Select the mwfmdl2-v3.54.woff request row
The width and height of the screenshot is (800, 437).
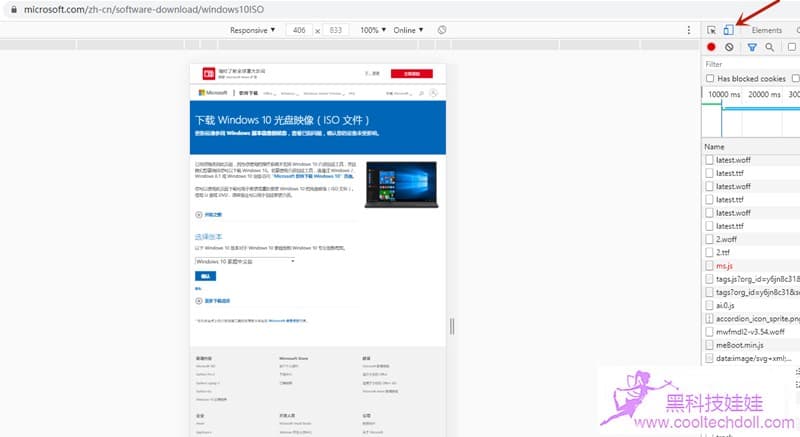coord(751,332)
